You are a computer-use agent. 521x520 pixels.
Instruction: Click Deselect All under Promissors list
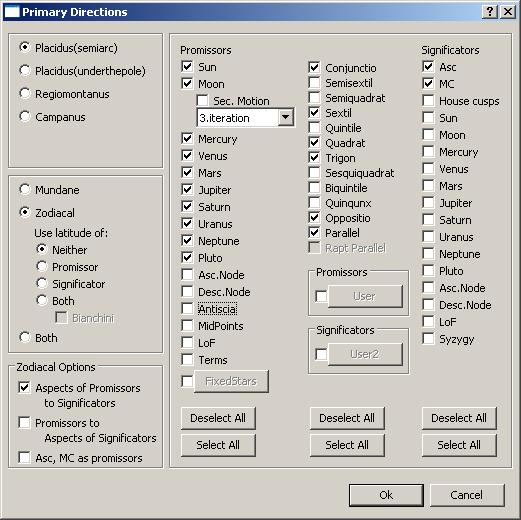(x=218, y=418)
